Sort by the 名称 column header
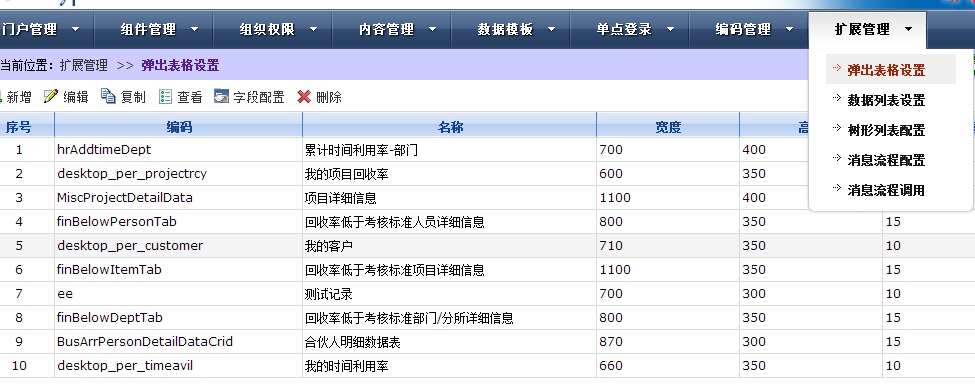 coord(450,128)
